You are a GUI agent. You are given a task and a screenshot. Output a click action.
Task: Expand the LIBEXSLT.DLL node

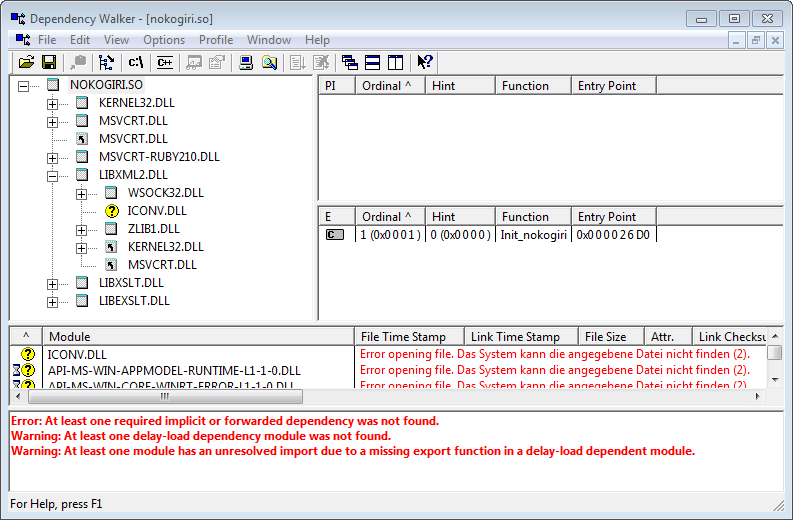click(52, 302)
